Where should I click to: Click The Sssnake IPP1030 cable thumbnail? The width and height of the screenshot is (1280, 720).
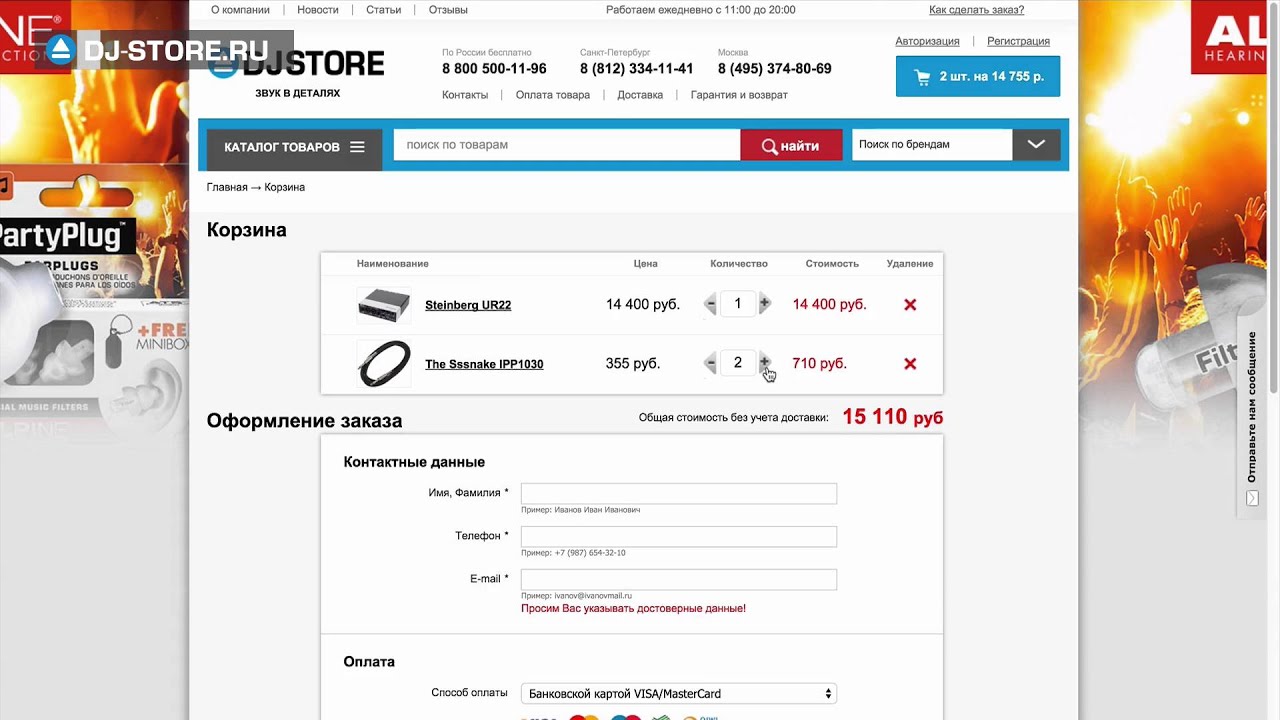[384, 363]
